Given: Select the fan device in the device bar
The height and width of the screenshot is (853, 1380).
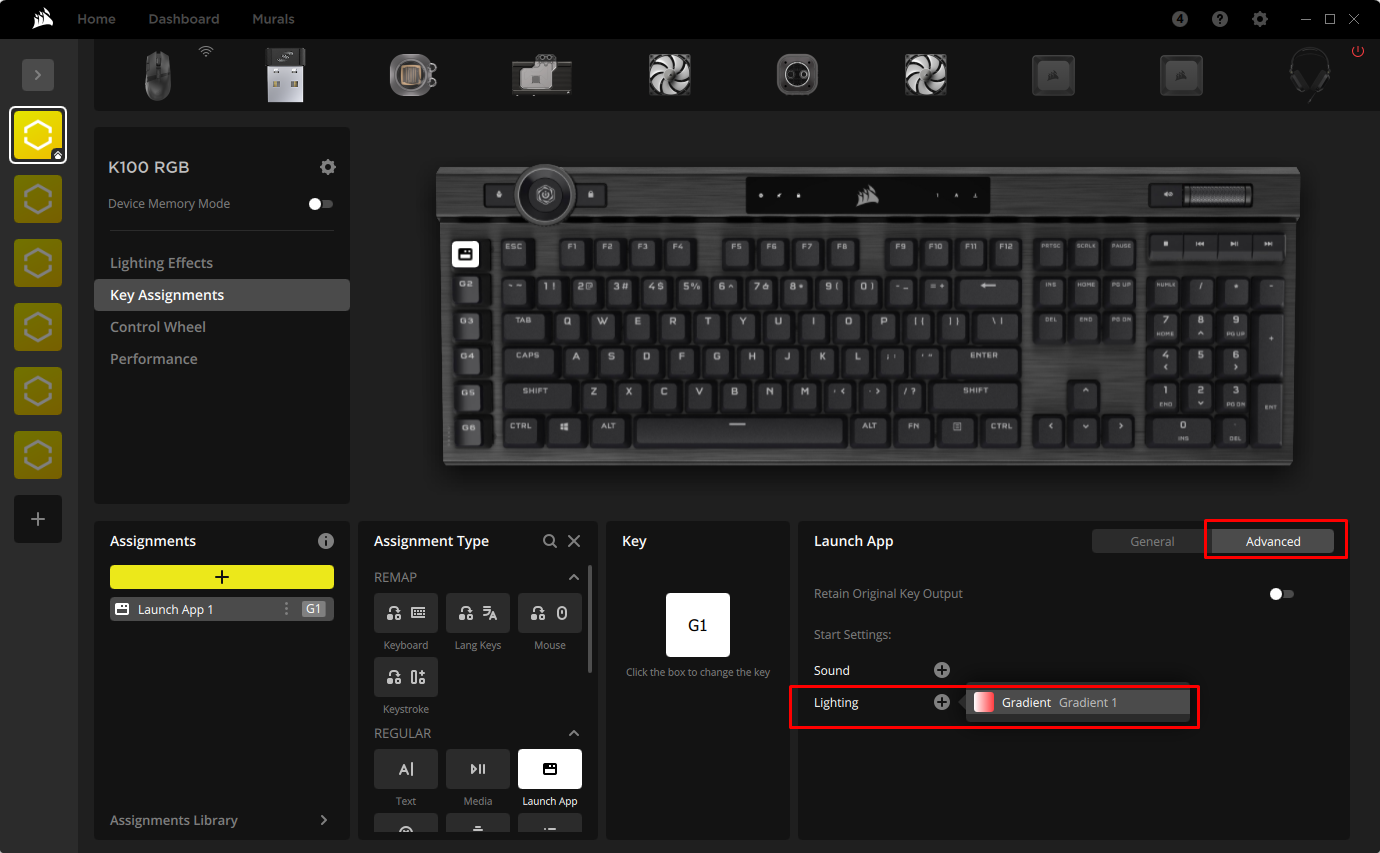Looking at the screenshot, I should point(669,75).
